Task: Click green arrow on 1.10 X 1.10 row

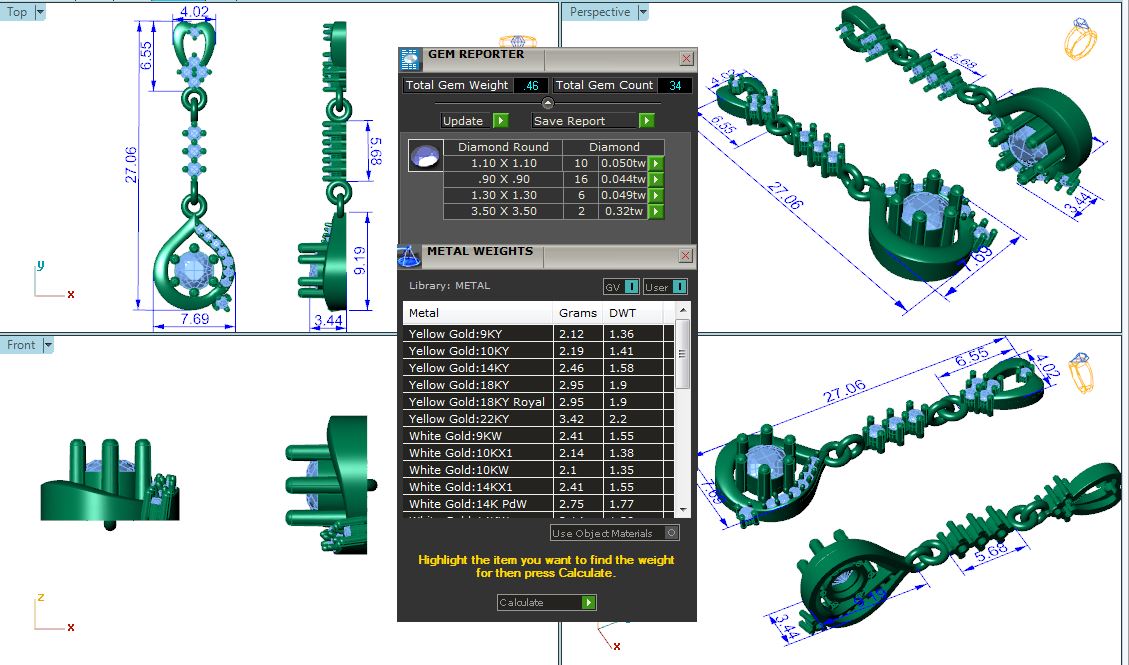Action: click(x=656, y=163)
